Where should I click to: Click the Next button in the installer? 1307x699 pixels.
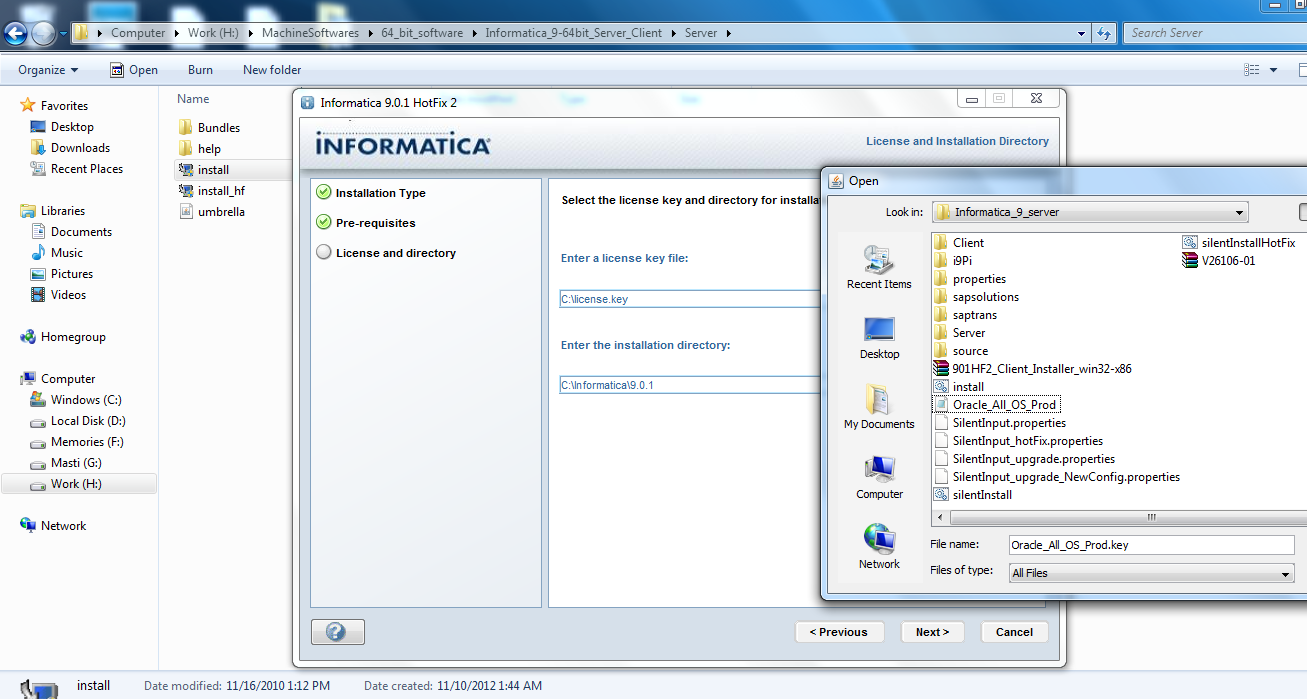931,631
